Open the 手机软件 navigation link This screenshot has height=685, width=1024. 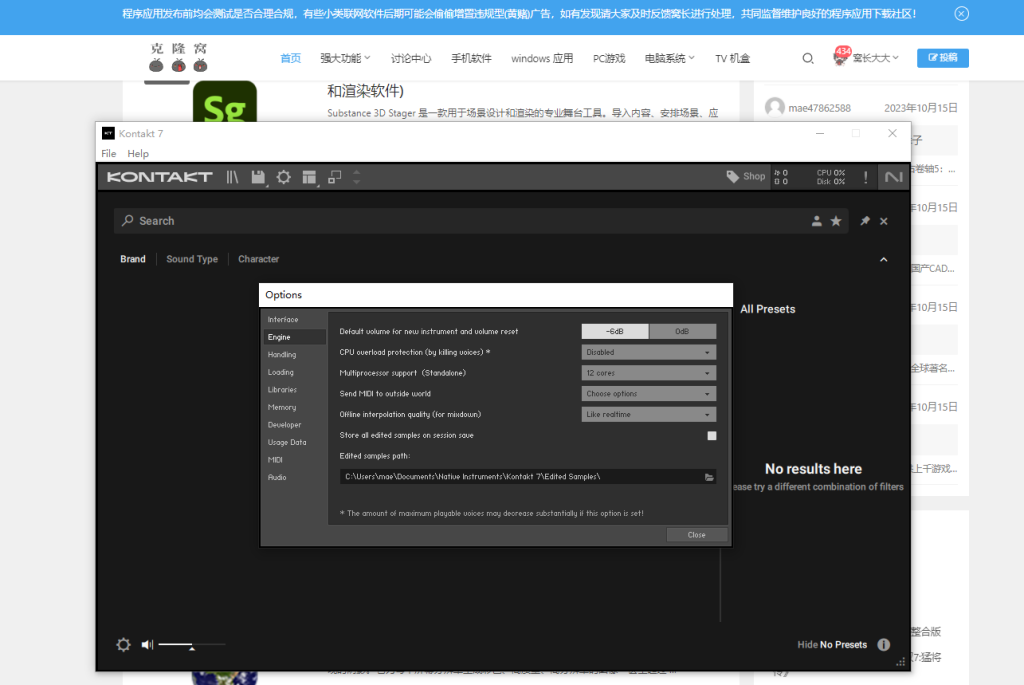[x=471, y=58]
